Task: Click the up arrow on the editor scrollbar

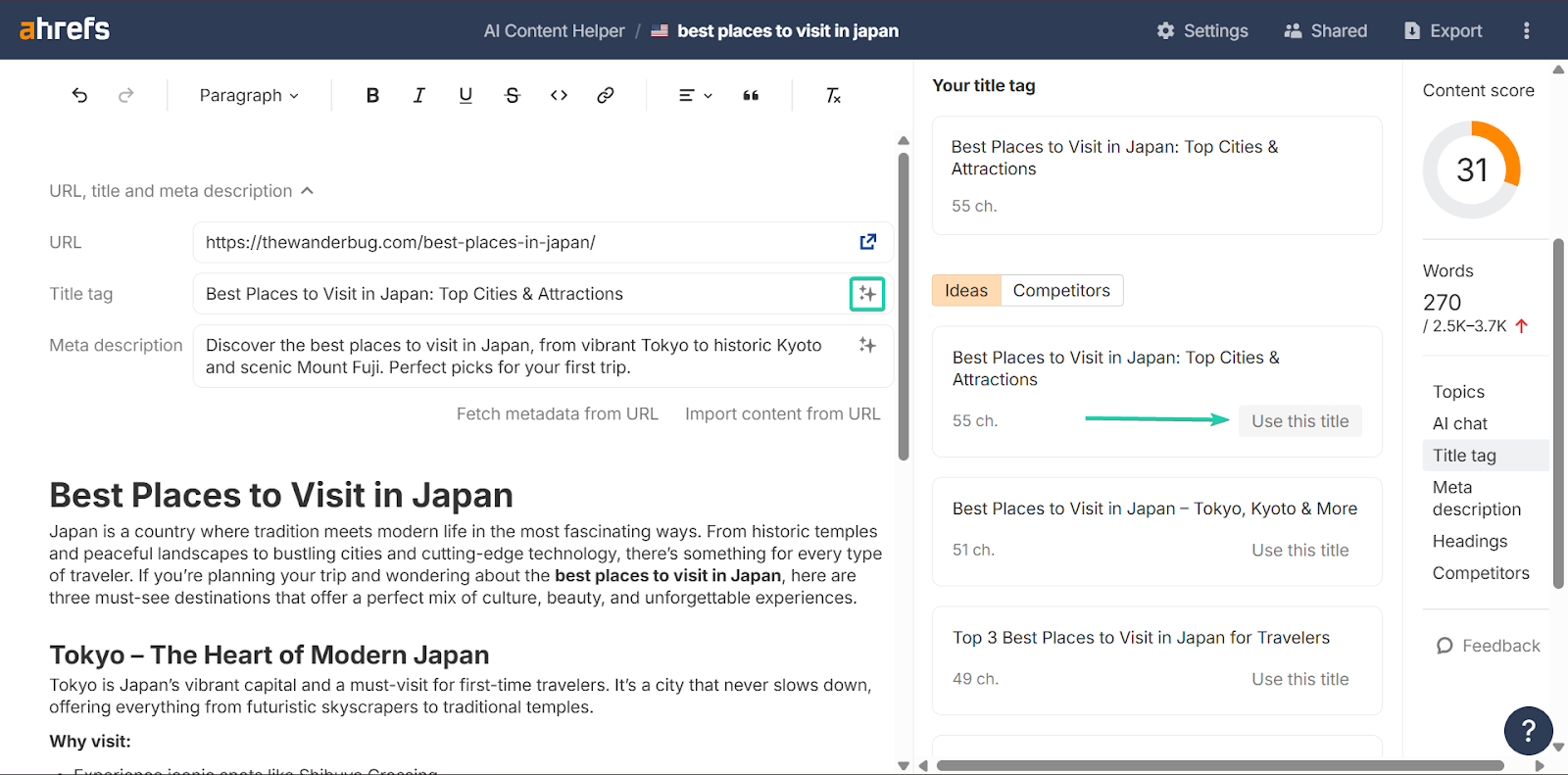Action: pos(904,141)
